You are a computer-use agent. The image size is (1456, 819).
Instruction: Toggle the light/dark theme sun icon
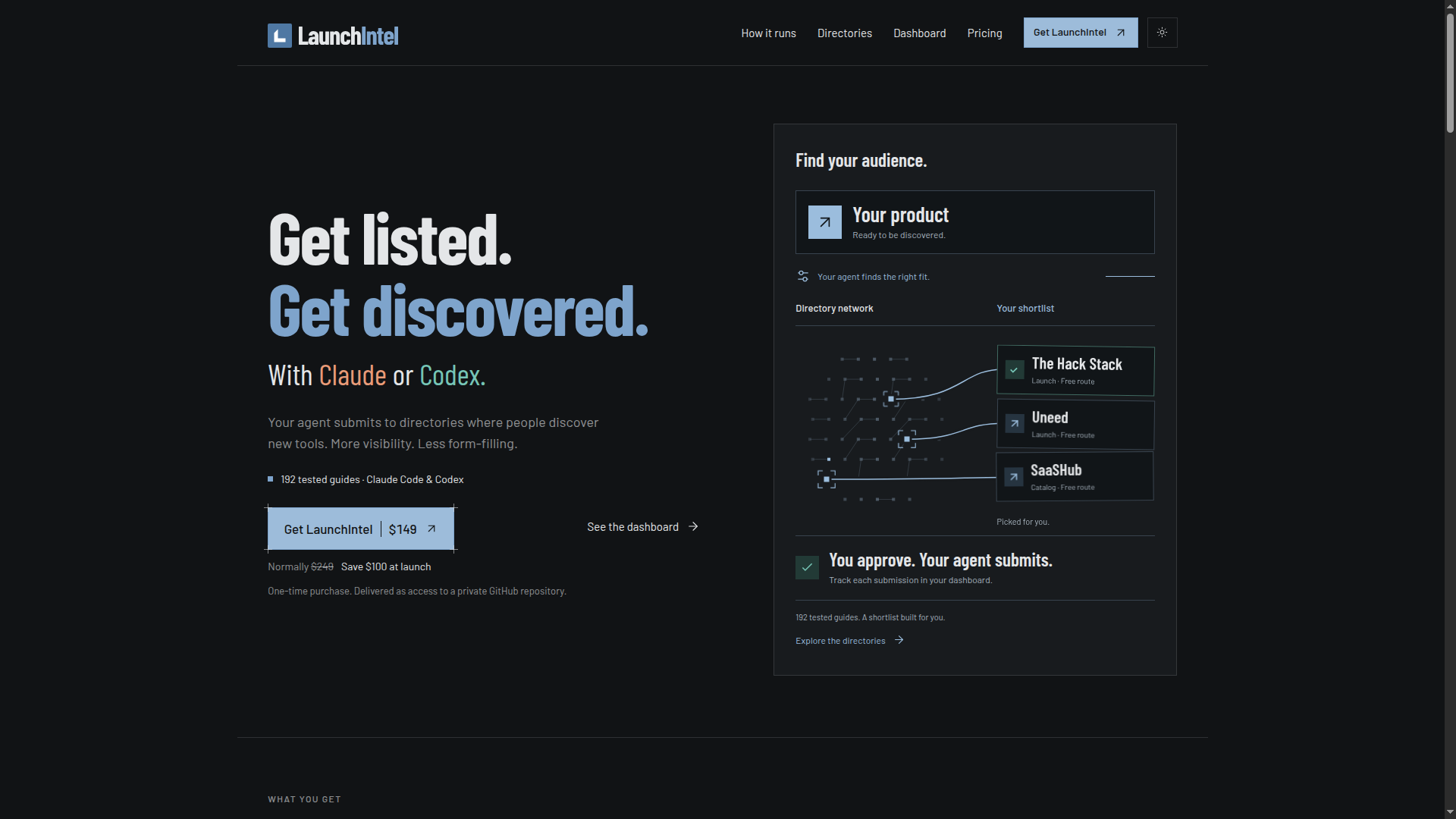pos(1162,33)
